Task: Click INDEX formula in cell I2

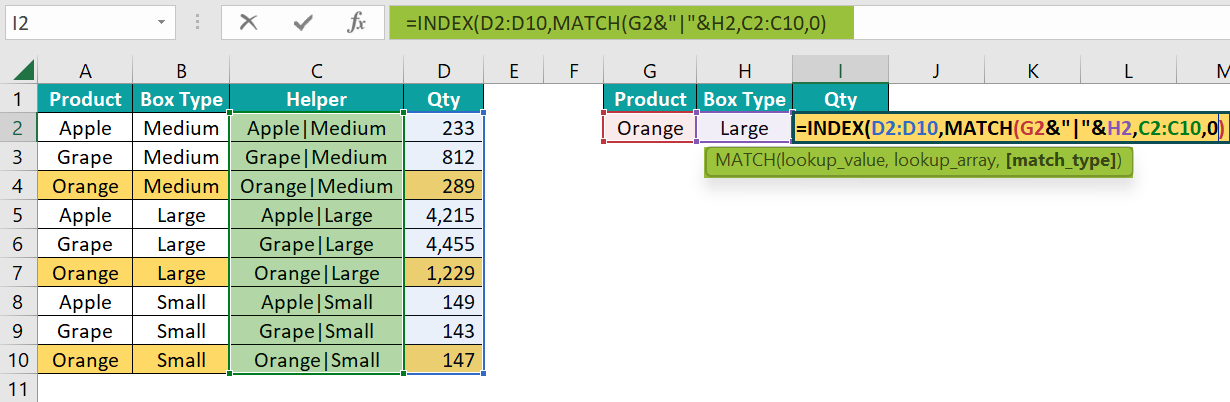Action: (1010, 128)
